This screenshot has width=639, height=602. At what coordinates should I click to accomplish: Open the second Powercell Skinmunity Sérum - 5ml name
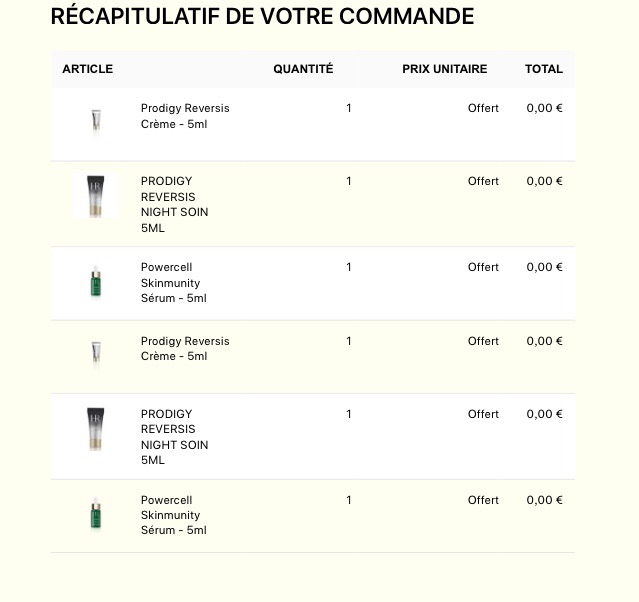click(174, 515)
